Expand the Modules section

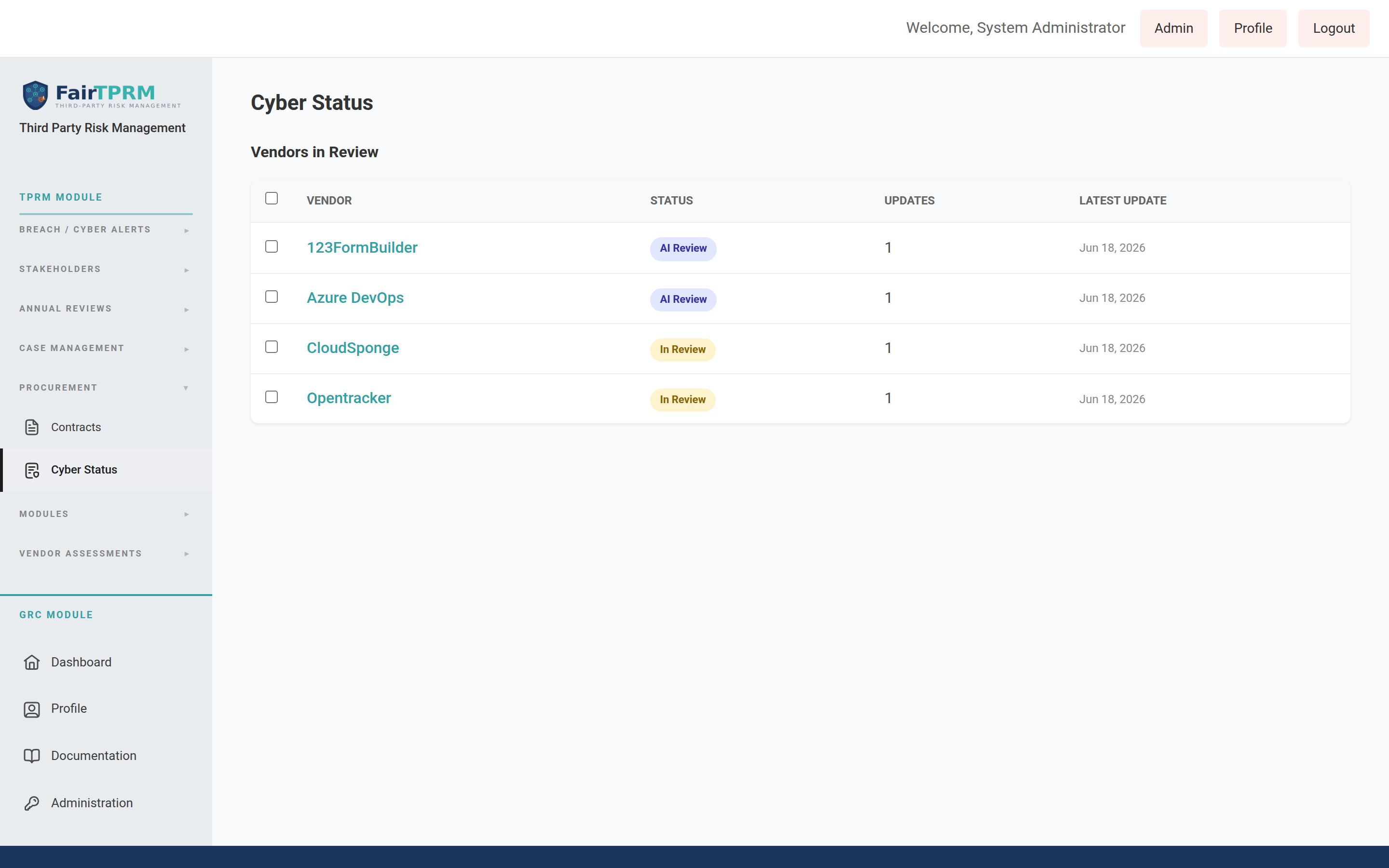[106, 514]
